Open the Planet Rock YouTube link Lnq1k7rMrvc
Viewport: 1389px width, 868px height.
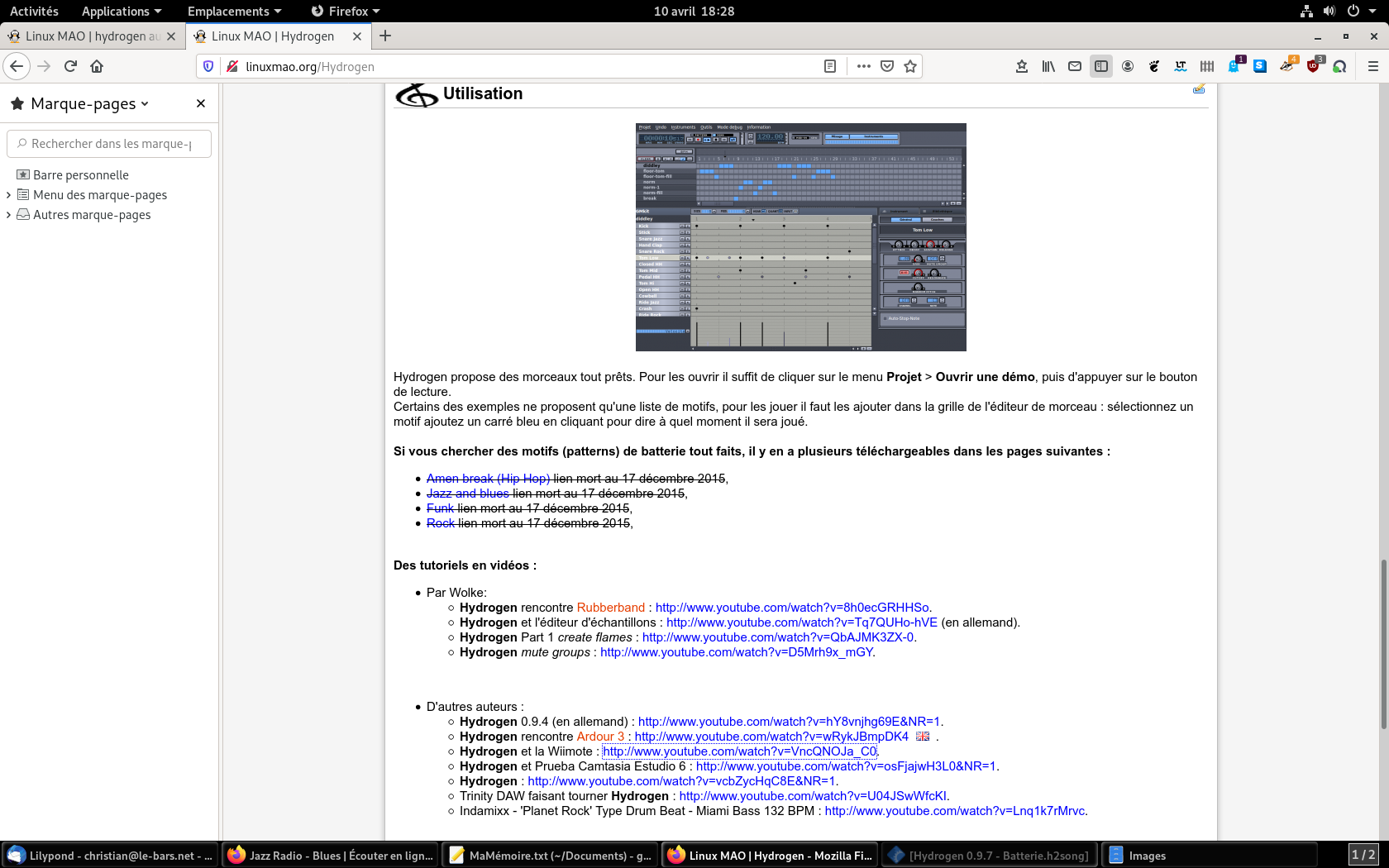click(x=955, y=811)
